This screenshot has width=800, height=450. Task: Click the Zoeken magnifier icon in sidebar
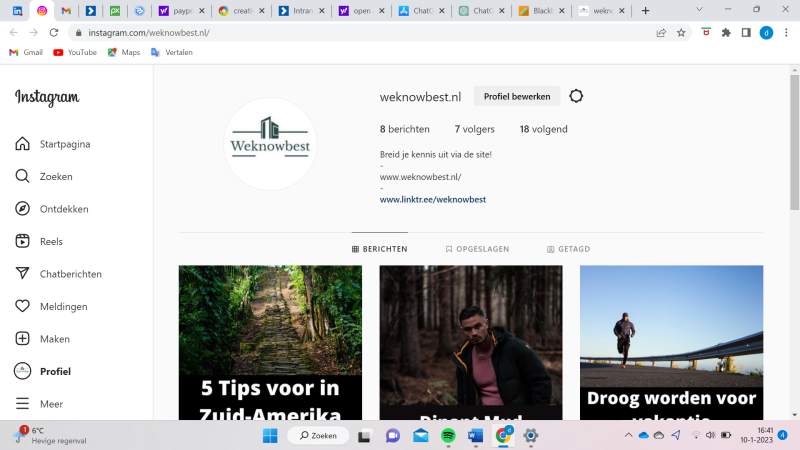click(x=22, y=176)
